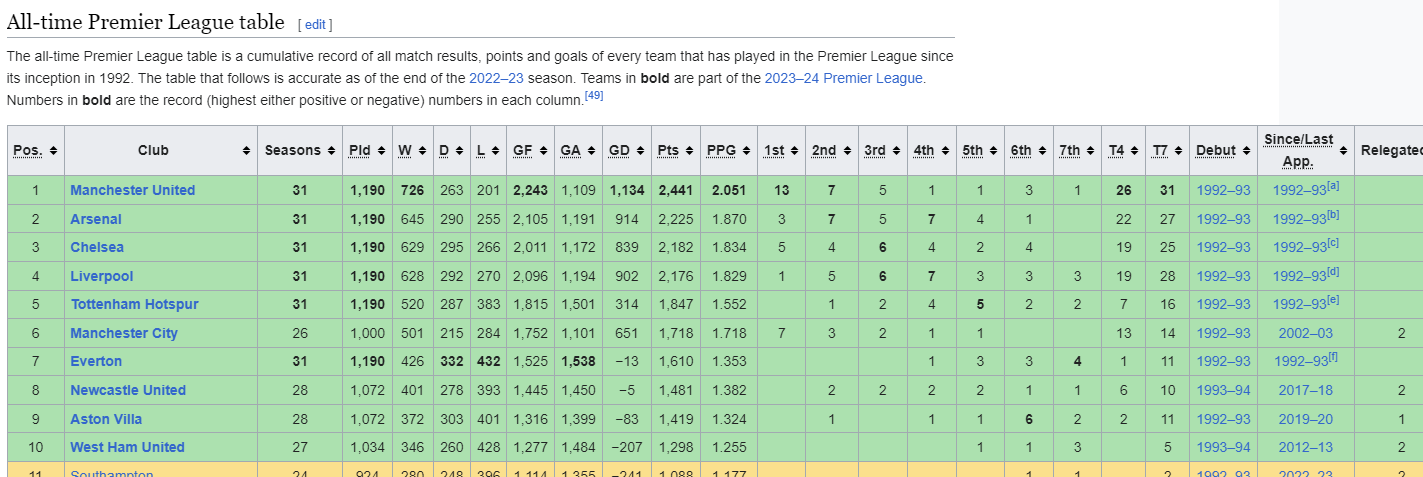
Task: Open Tottenham Hotspur club link
Action: coord(134,304)
